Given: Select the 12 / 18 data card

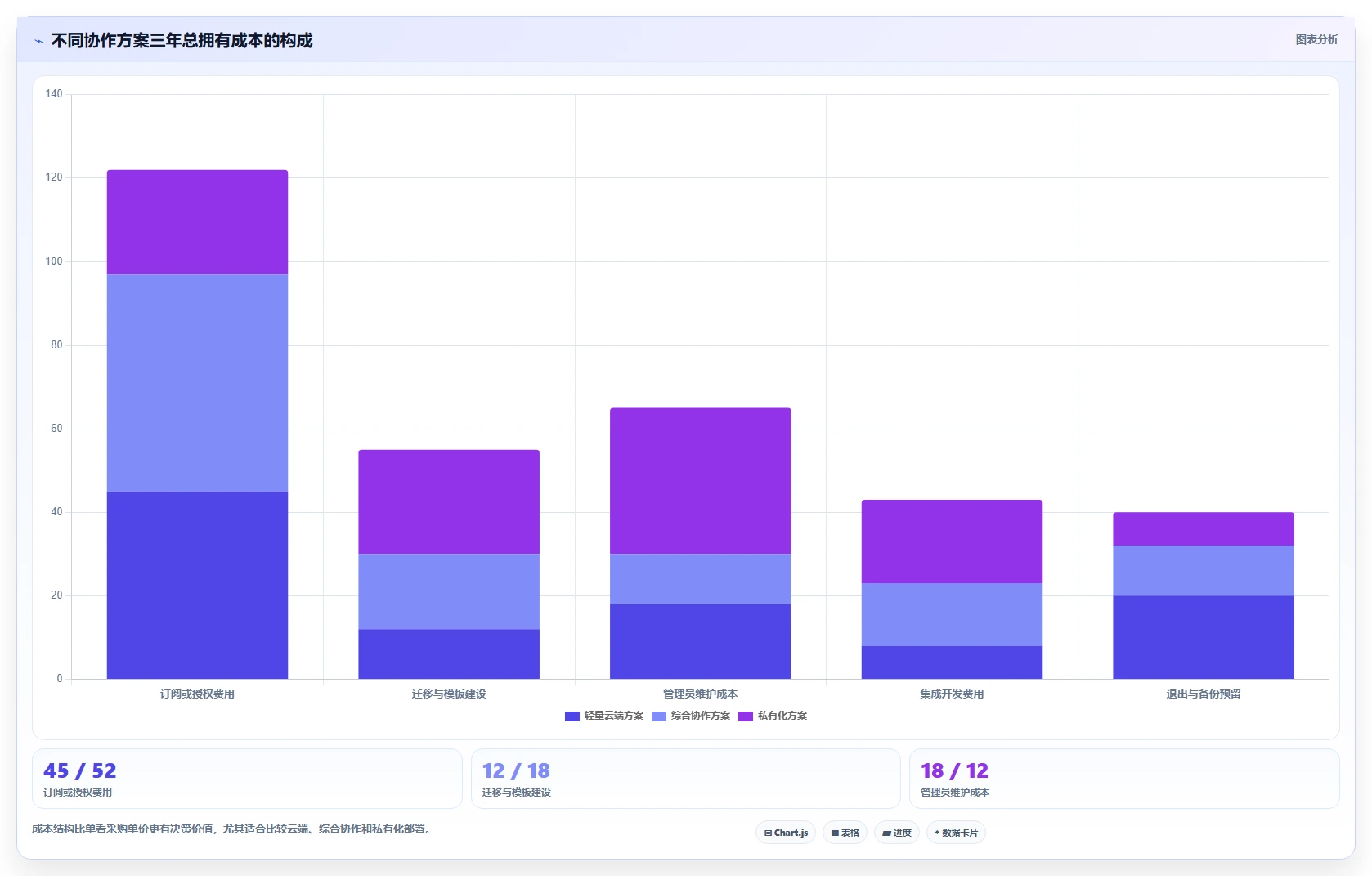Looking at the screenshot, I should point(685,779).
